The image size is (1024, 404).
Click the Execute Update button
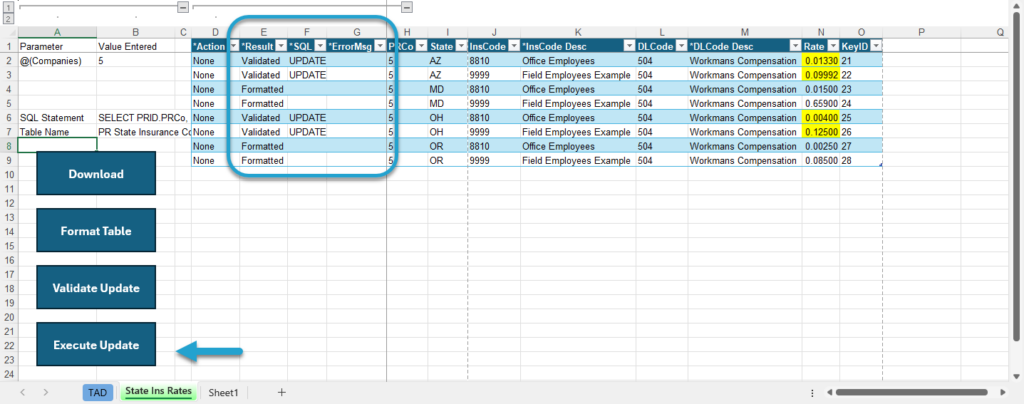(96, 345)
